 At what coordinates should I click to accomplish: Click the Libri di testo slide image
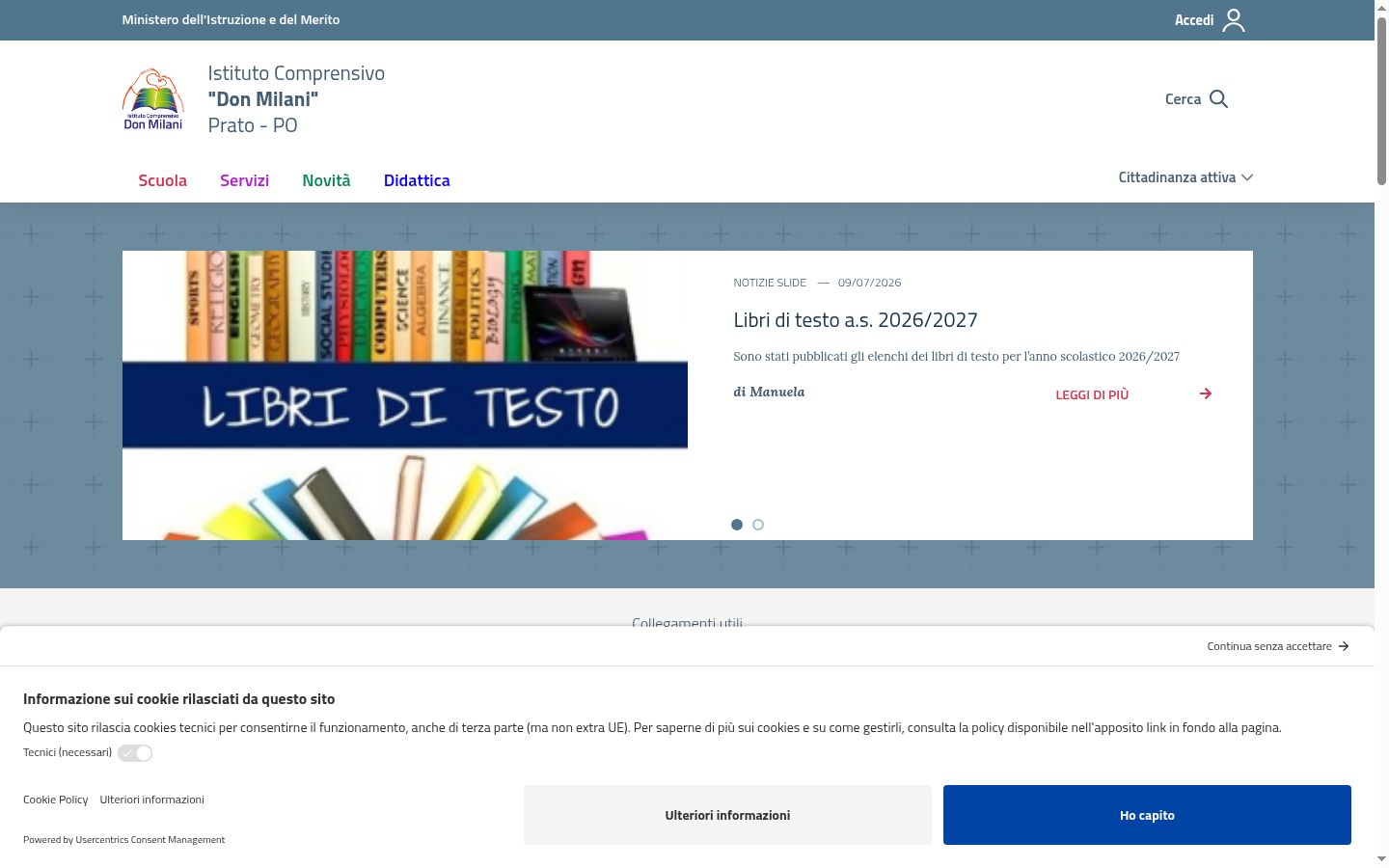405,395
